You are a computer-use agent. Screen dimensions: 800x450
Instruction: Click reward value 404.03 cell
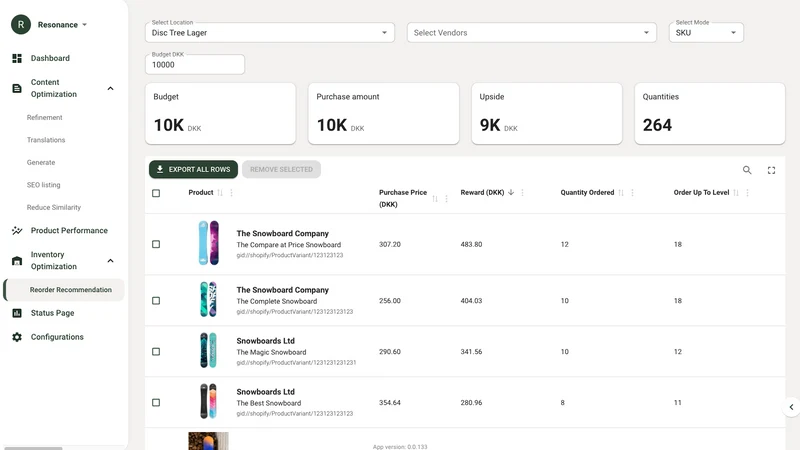pos(471,301)
